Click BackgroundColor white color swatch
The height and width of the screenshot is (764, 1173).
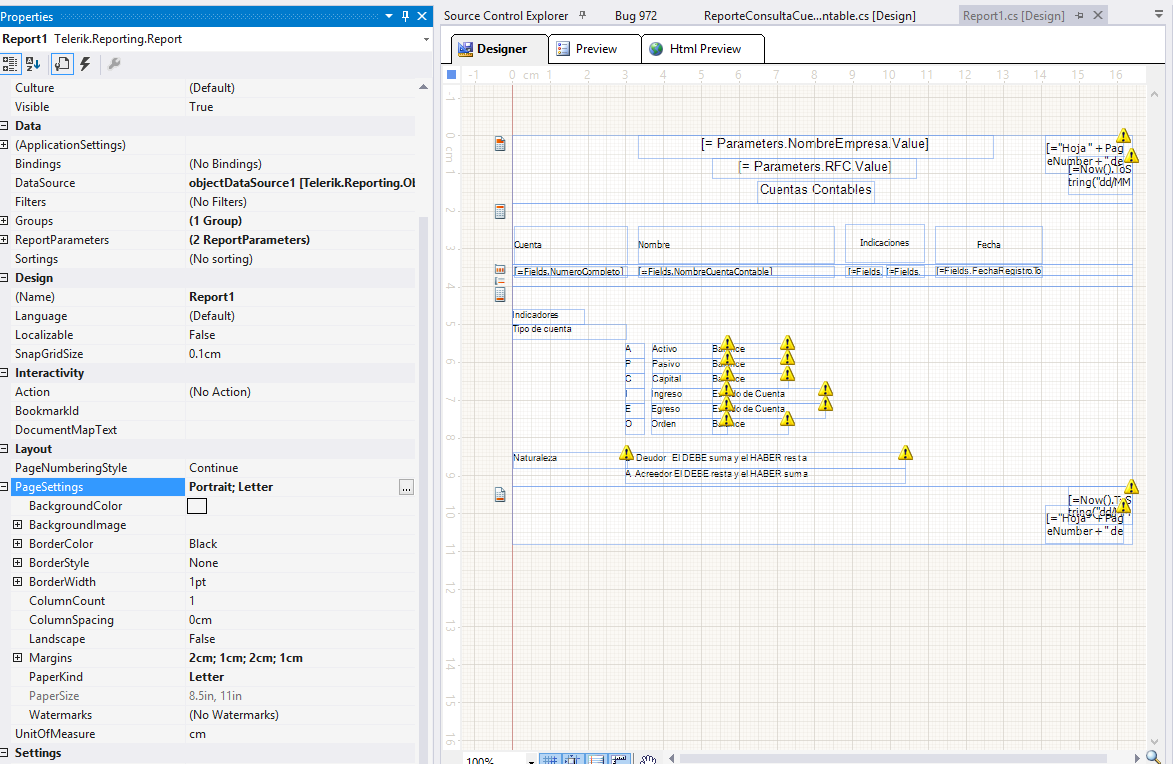[197, 507]
